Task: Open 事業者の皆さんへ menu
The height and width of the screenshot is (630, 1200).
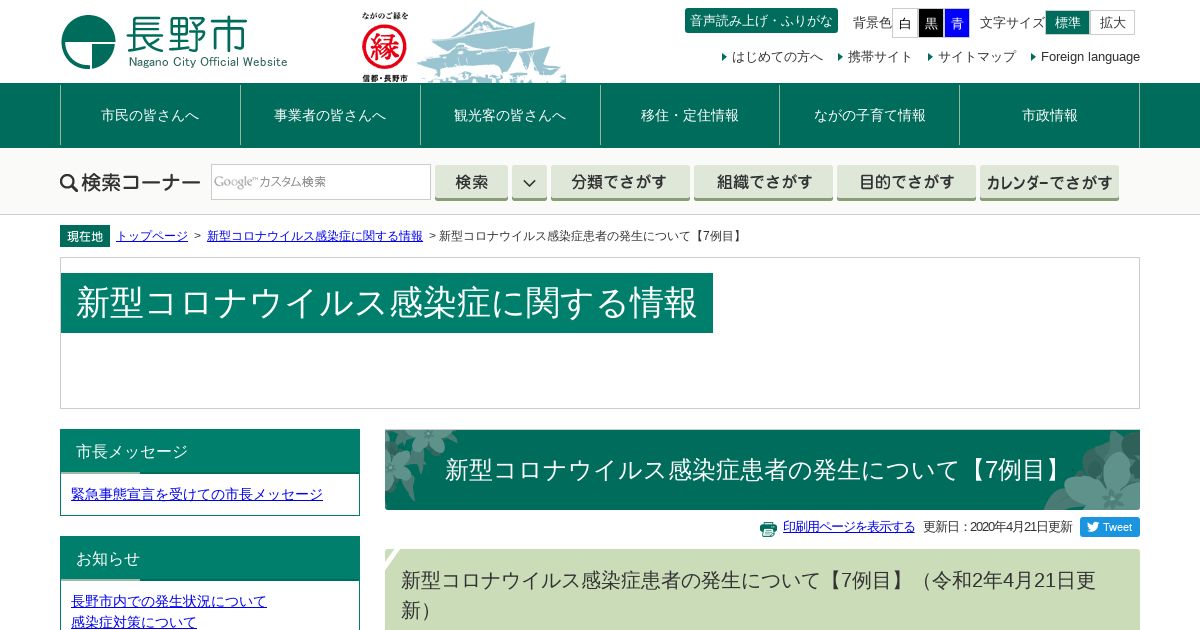Action: pyautogui.click(x=330, y=115)
